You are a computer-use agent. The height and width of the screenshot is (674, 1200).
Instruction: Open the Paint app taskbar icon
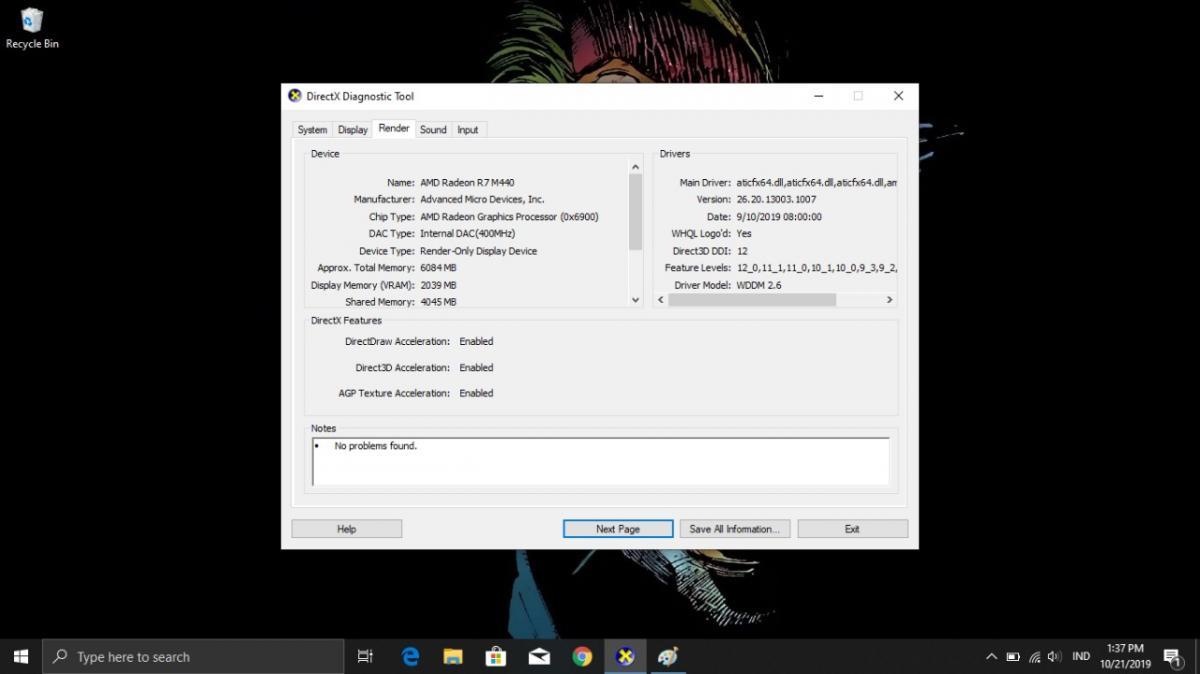667,656
